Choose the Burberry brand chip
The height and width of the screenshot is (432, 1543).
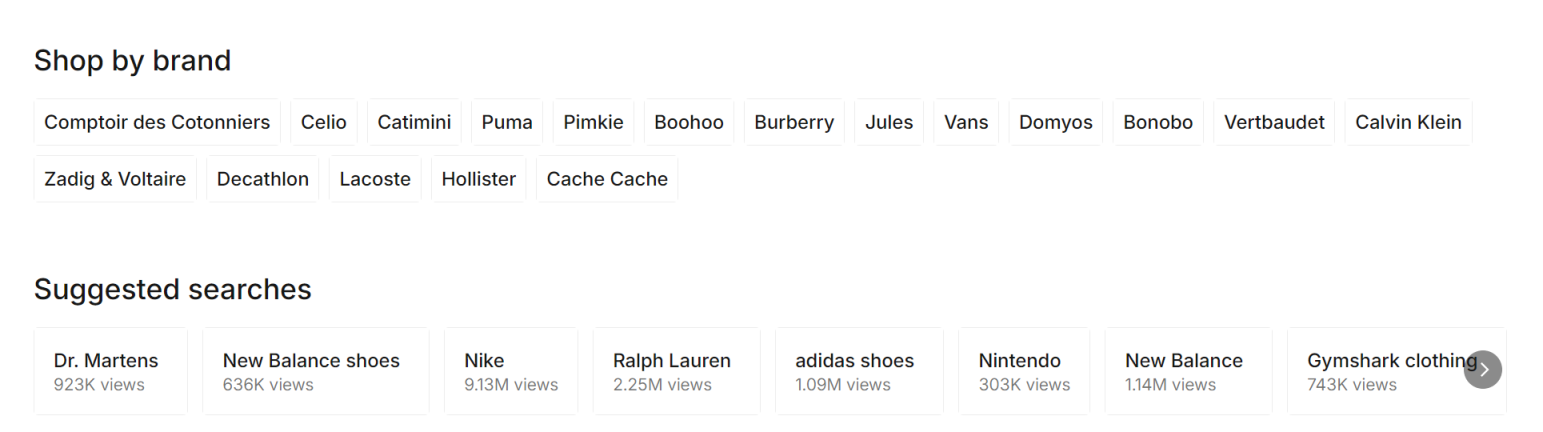click(x=794, y=123)
